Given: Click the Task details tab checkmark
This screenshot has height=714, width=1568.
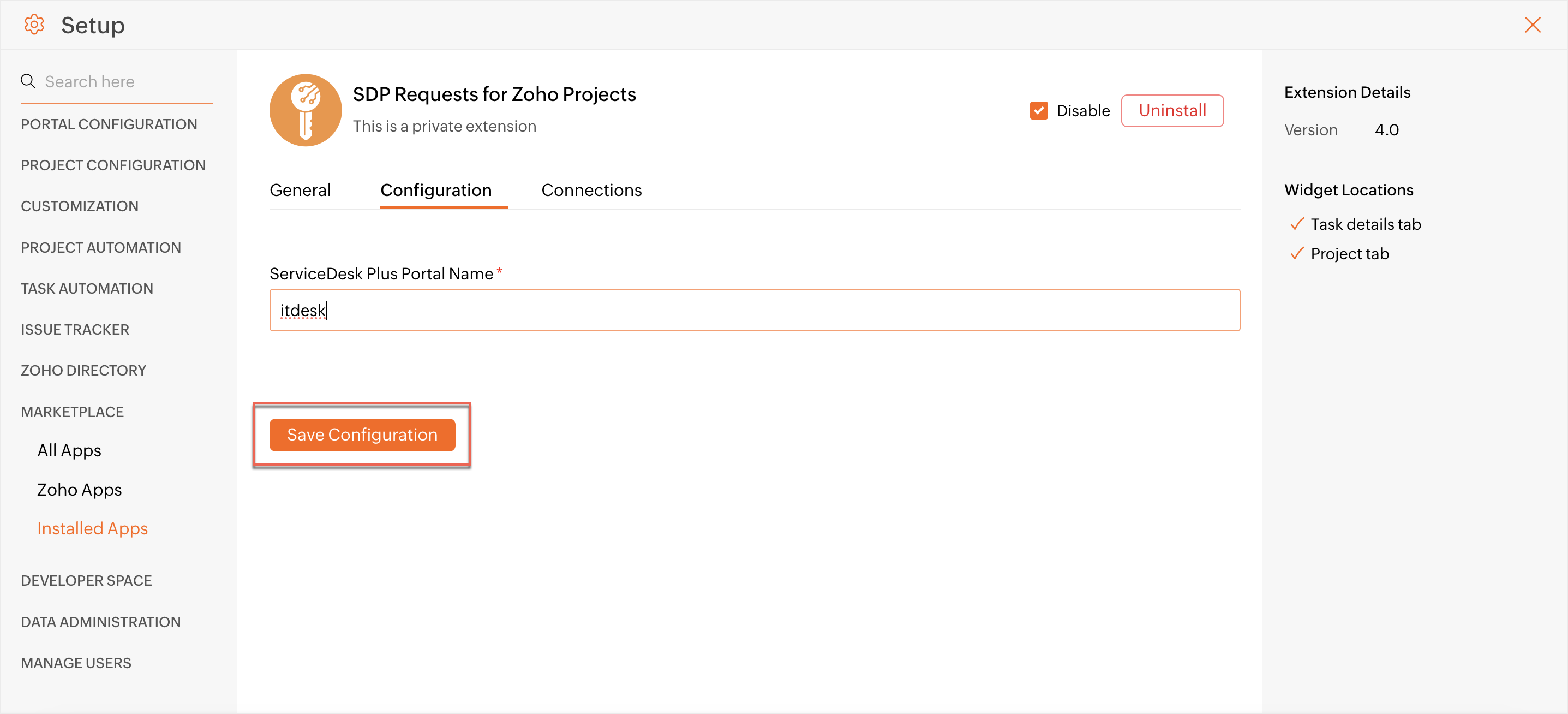Looking at the screenshot, I should (1296, 224).
